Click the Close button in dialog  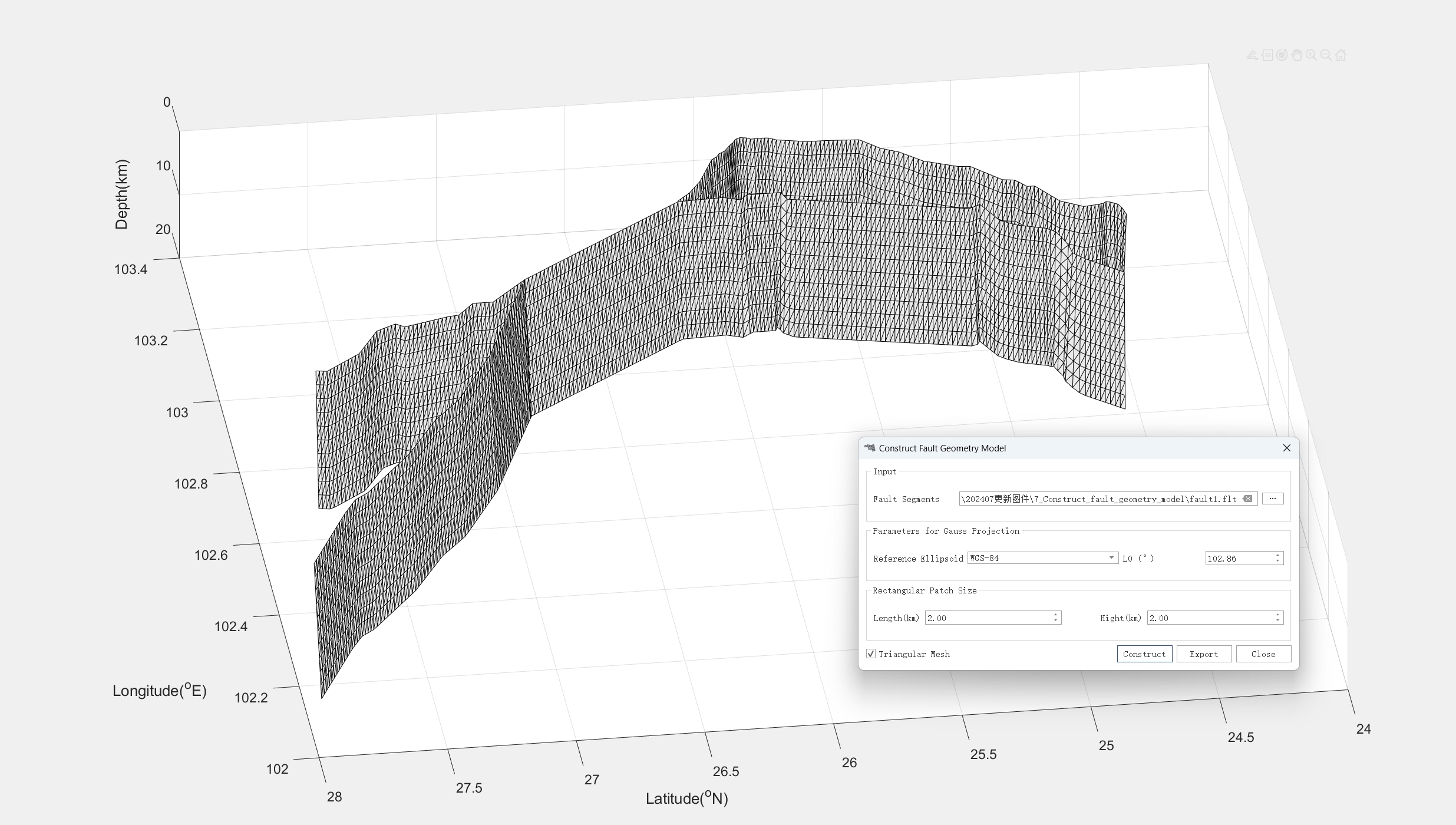point(1263,654)
